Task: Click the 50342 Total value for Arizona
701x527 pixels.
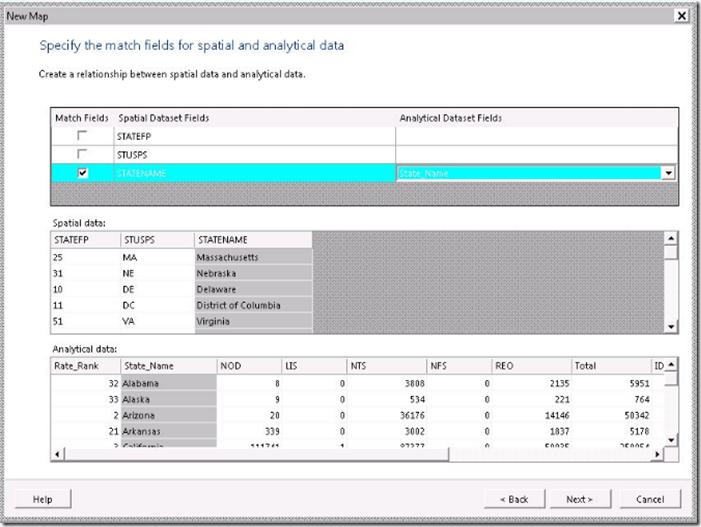Action: [x=612, y=416]
